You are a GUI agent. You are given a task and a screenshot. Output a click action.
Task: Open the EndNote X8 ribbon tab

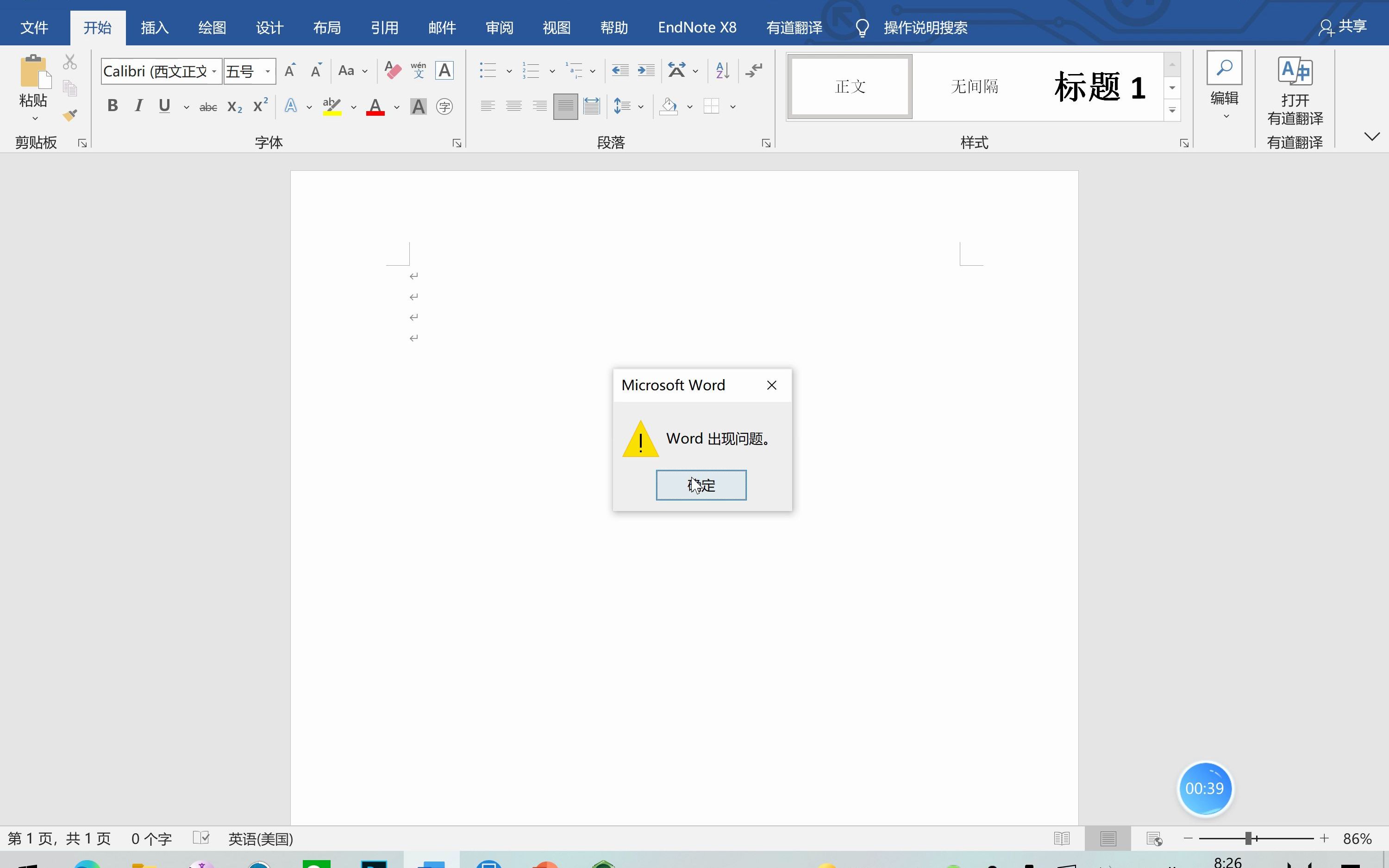696,27
